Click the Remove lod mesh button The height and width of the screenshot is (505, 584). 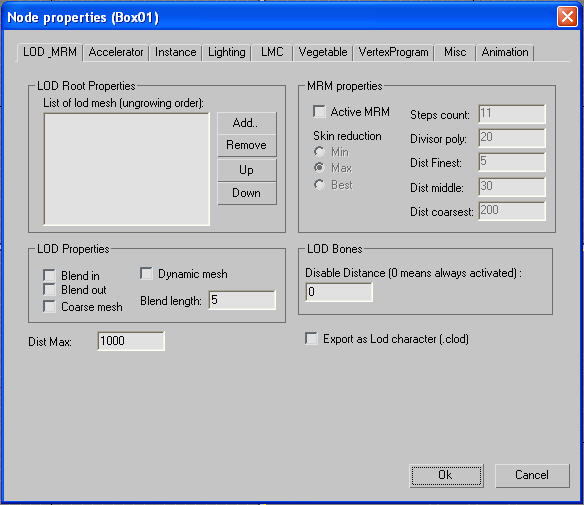coord(247,145)
